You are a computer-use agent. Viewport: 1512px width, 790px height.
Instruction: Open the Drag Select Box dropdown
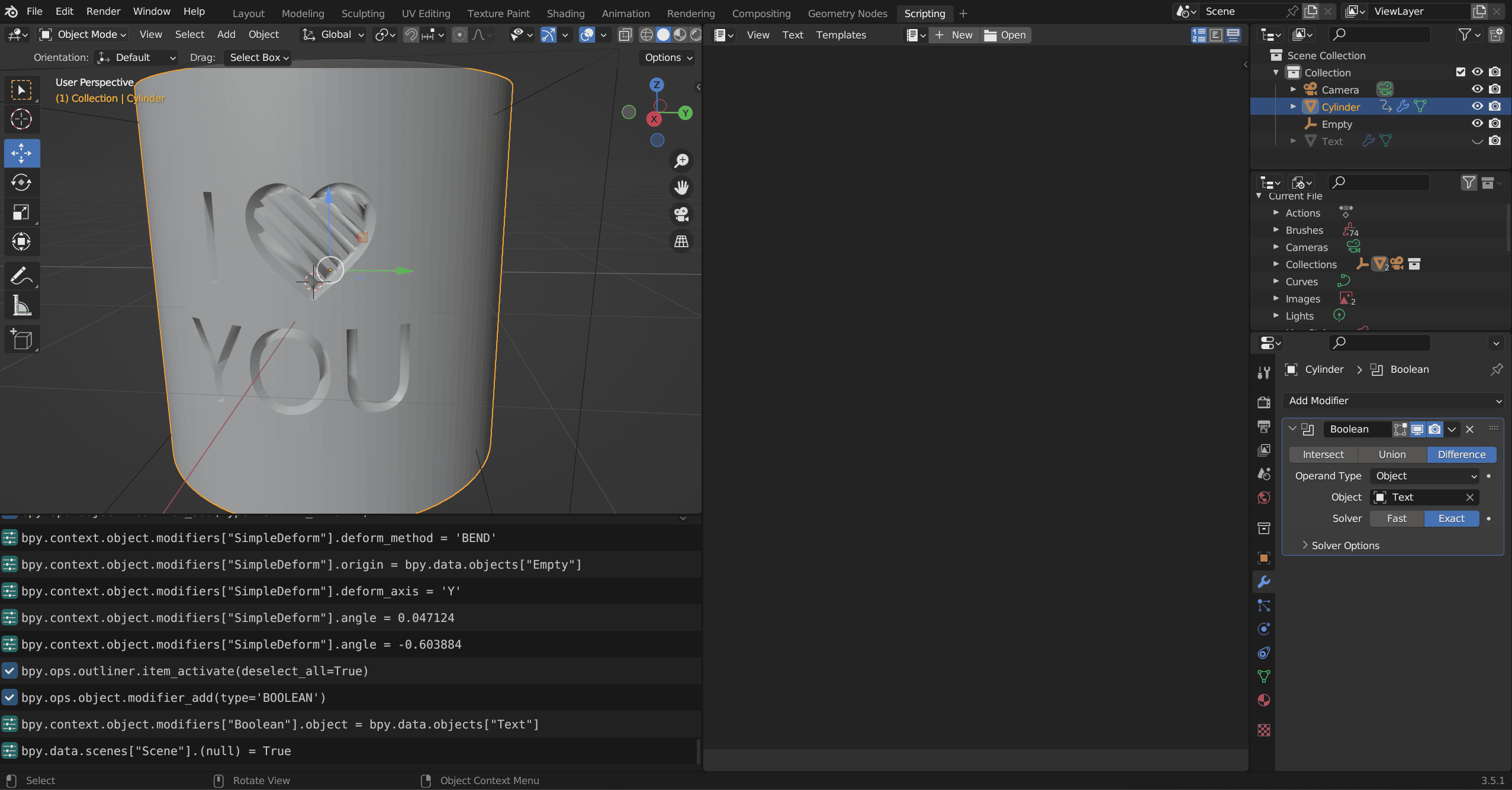click(258, 57)
